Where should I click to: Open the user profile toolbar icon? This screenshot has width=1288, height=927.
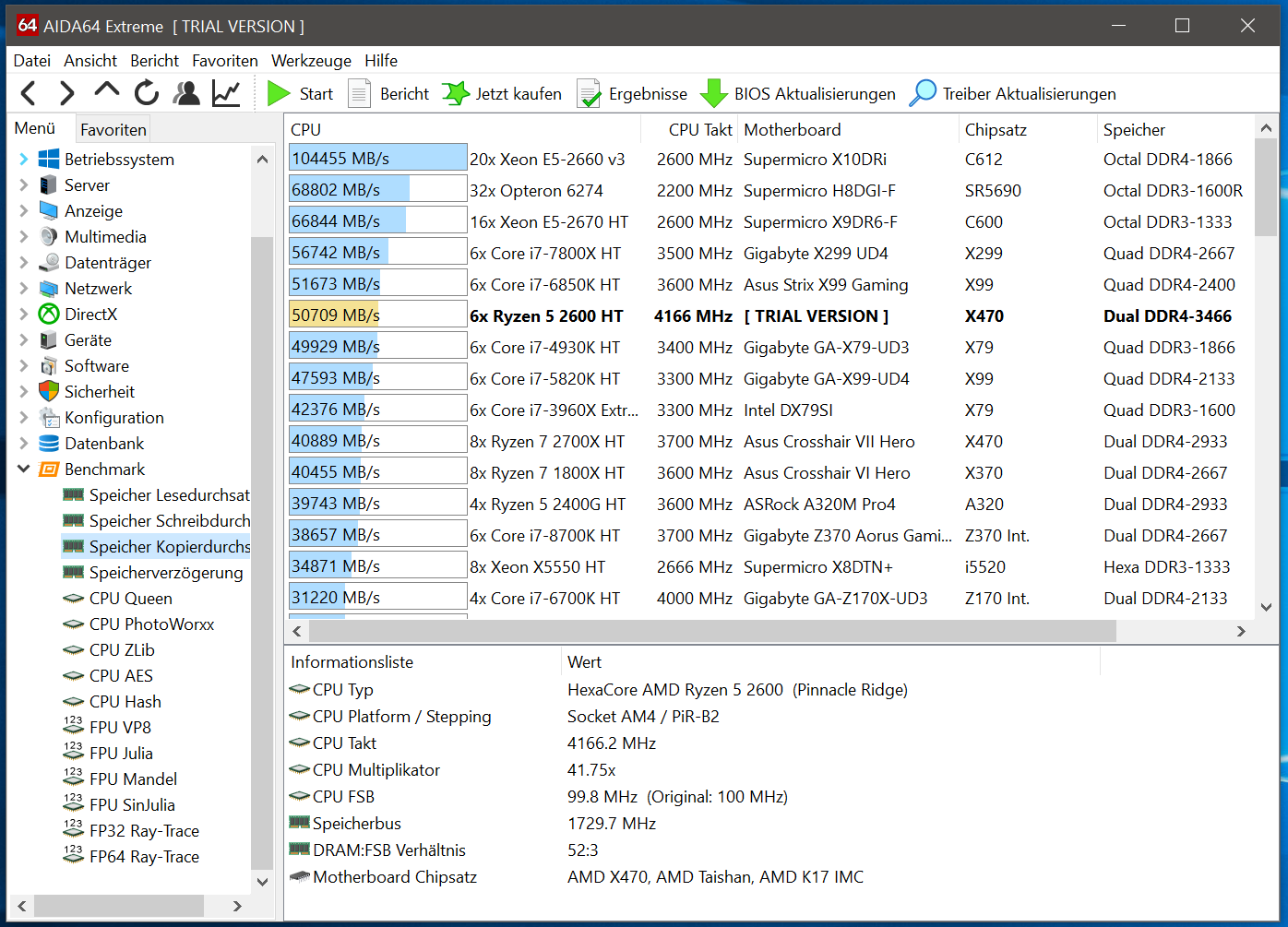[186, 93]
